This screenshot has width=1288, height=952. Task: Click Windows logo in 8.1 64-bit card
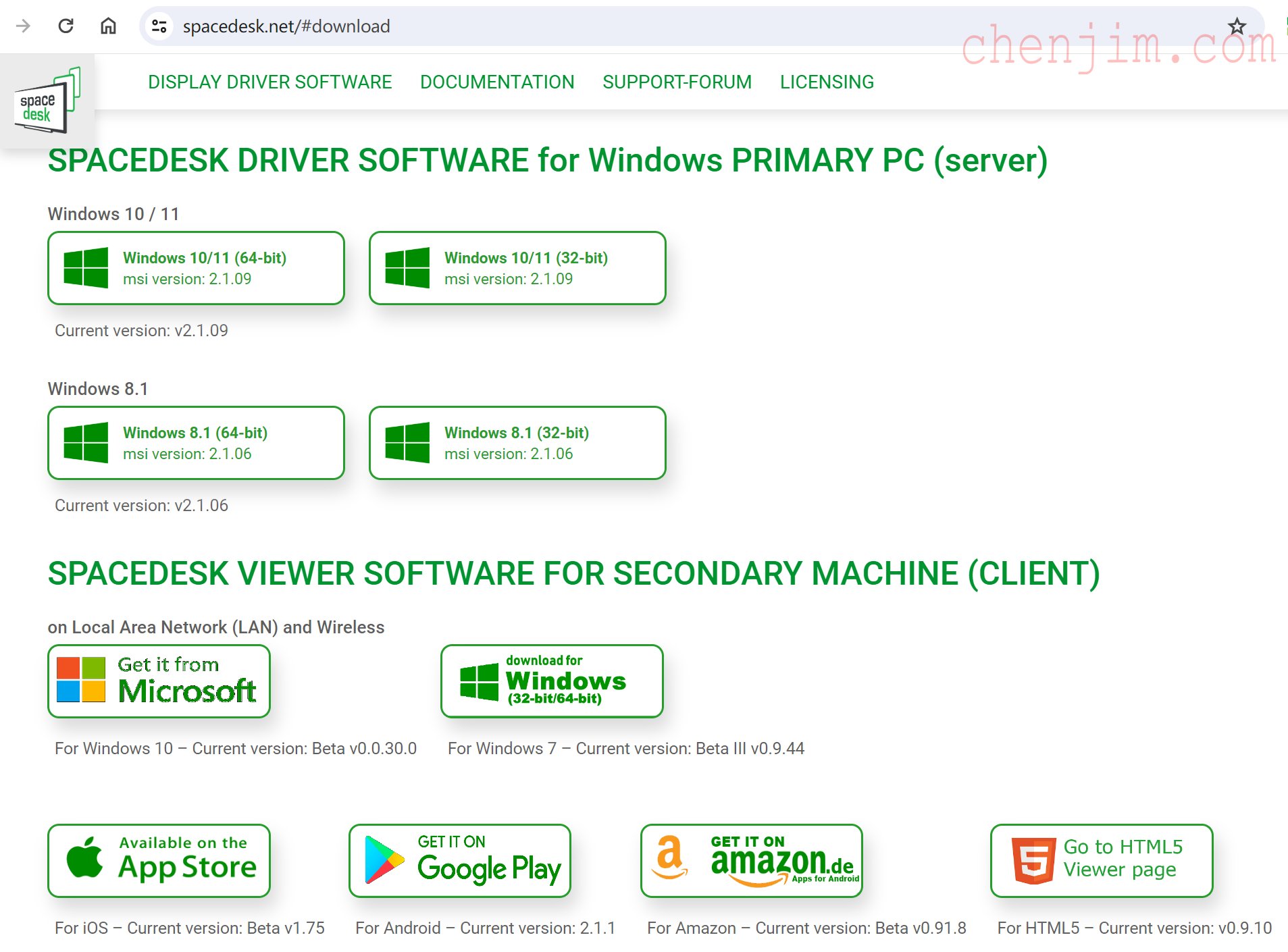click(86, 443)
